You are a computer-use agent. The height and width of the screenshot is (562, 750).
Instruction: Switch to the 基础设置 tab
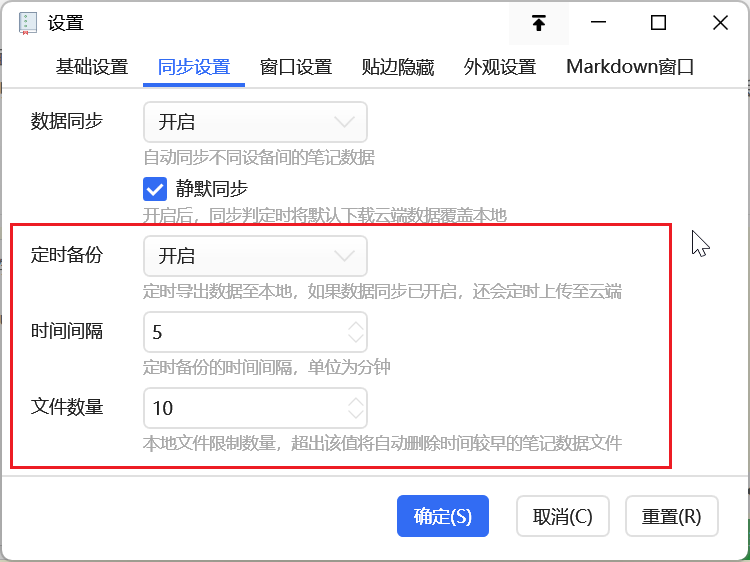tap(92, 68)
